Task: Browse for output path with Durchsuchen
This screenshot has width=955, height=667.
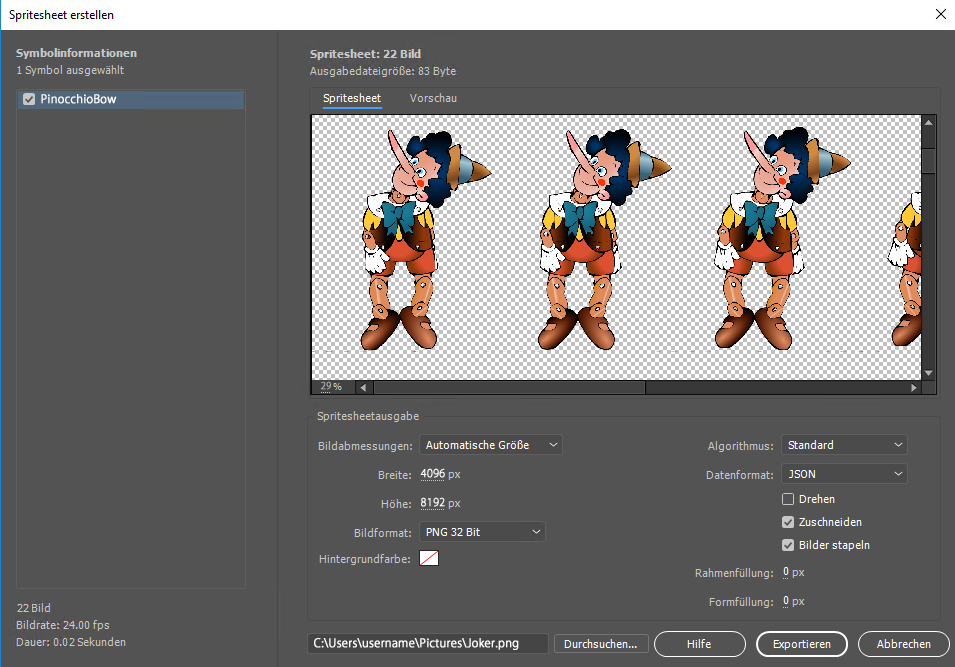Action: pos(600,644)
